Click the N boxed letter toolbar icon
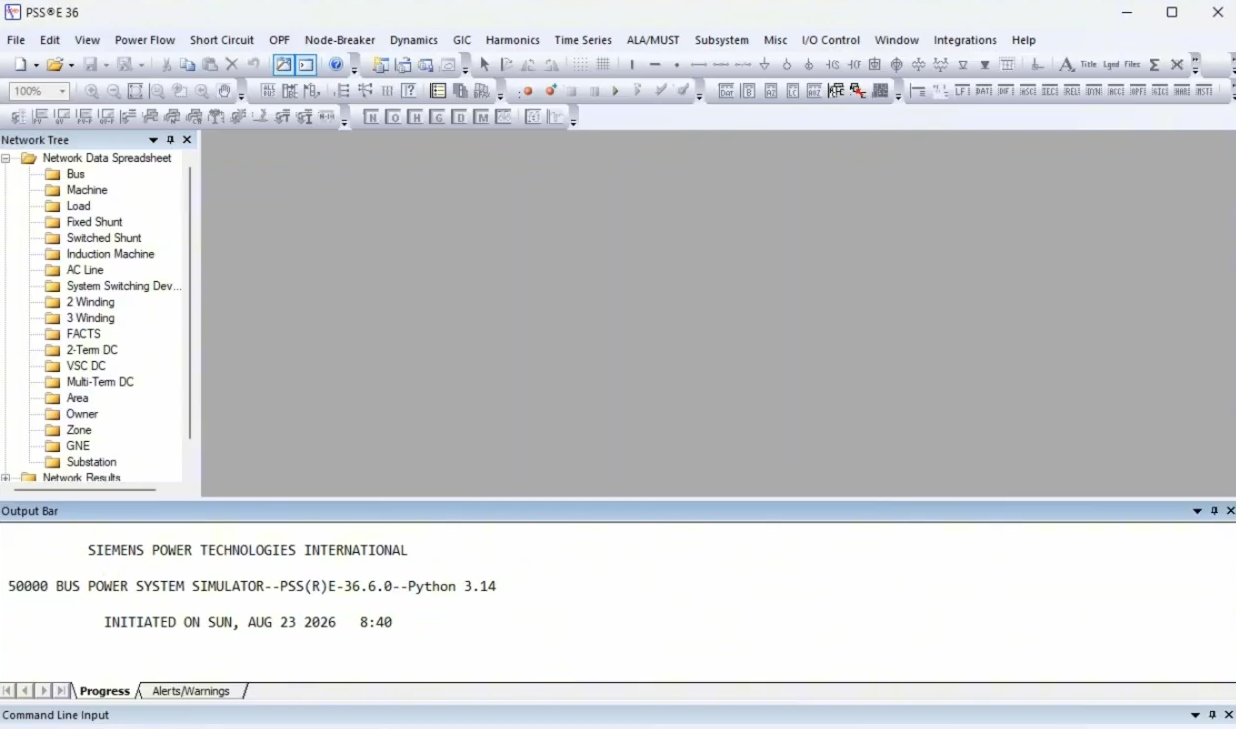 371,117
